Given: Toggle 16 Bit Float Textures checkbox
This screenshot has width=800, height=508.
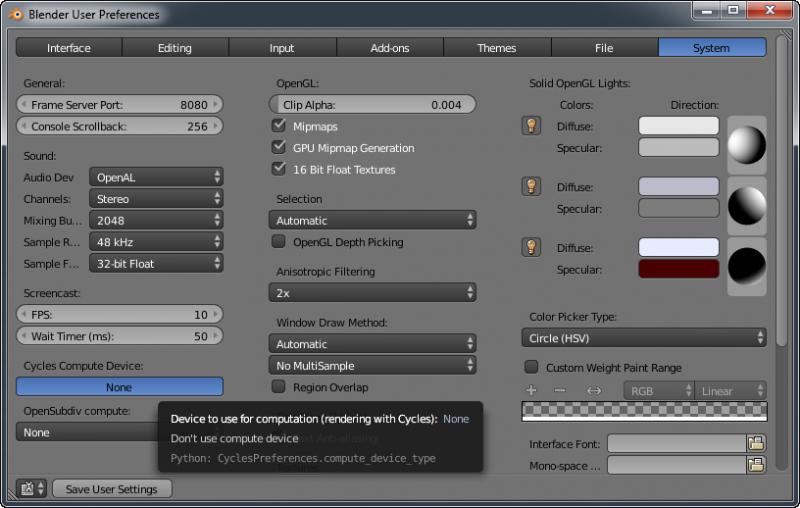Looking at the screenshot, I should (x=279, y=169).
